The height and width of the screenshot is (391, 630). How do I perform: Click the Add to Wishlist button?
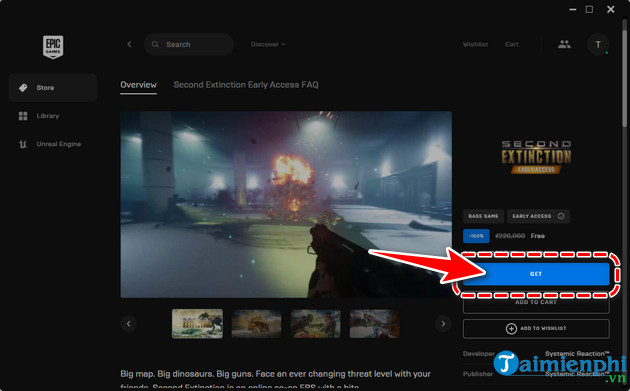pyautogui.click(x=536, y=329)
